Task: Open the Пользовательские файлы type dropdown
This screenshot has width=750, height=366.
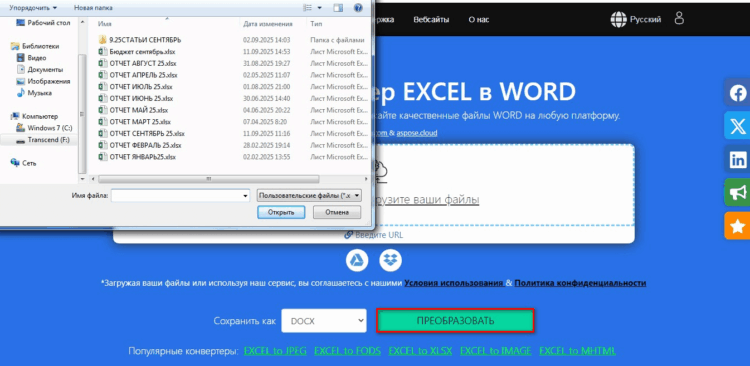Action: (x=309, y=196)
